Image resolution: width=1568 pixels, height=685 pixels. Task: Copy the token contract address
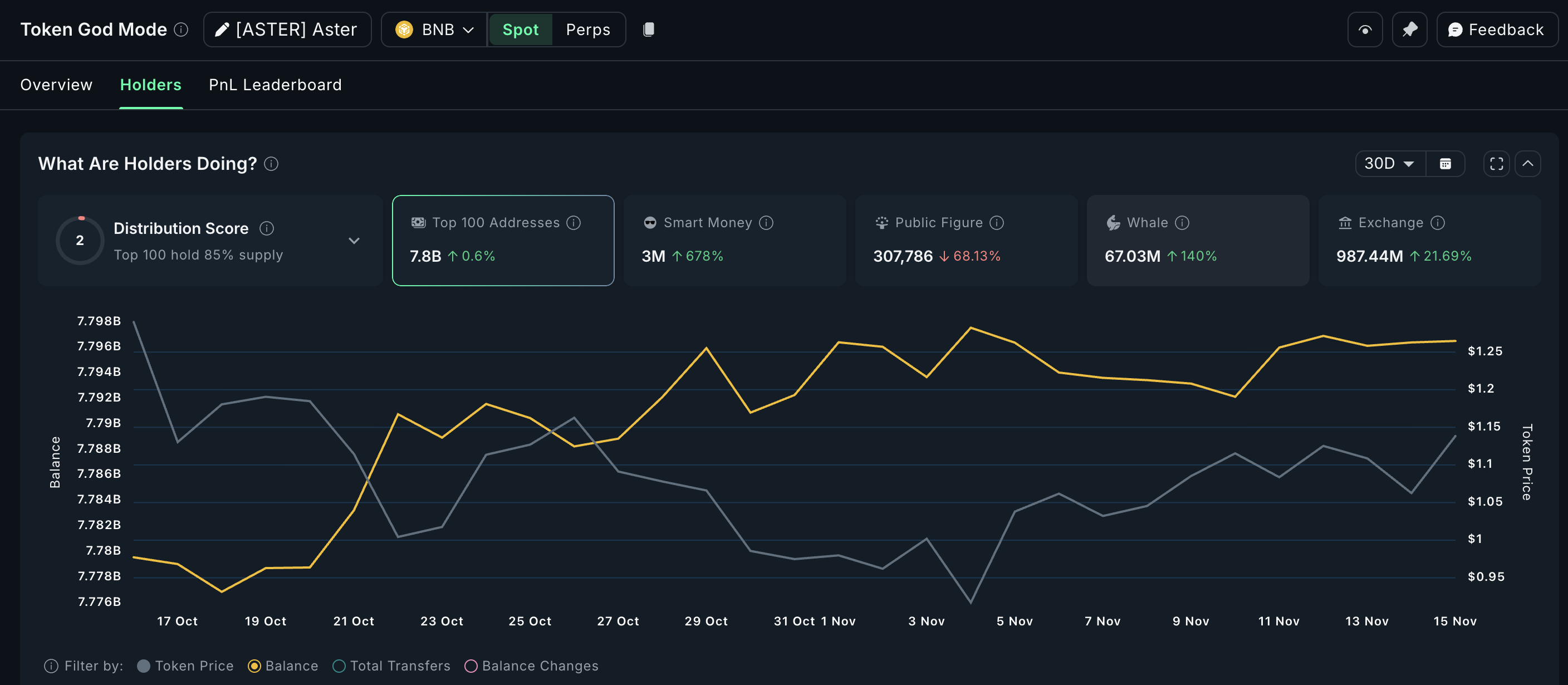[x=648, y=29]
